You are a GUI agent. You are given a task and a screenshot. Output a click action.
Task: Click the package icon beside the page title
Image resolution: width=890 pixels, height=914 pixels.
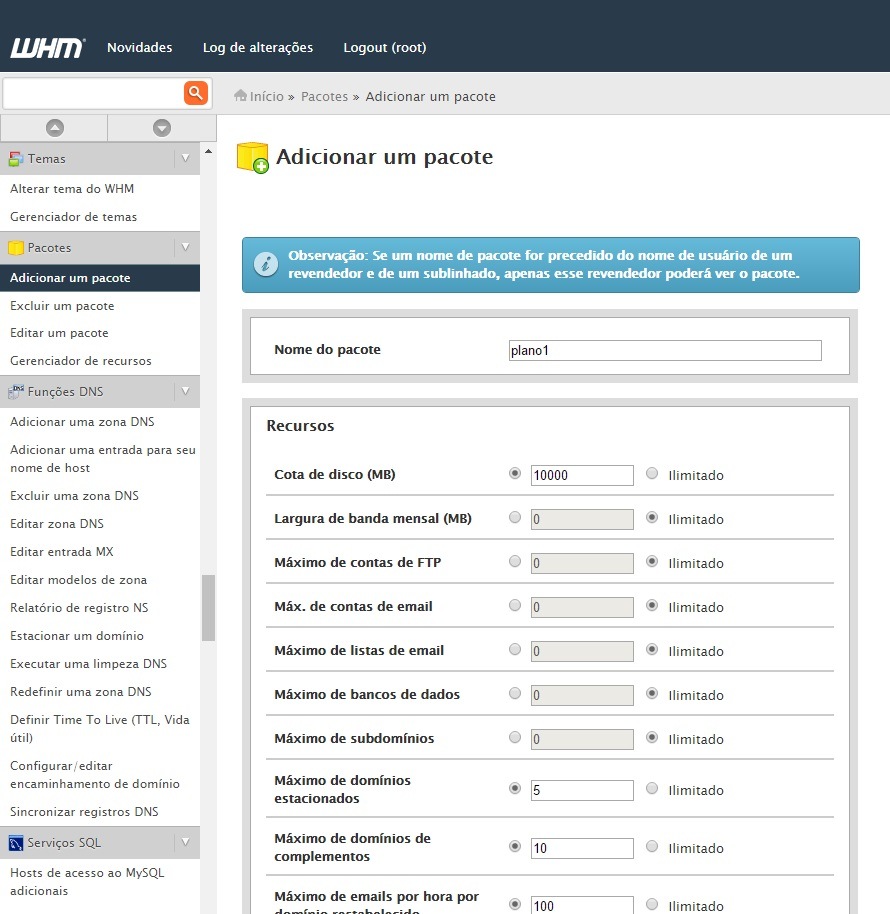tap(254, 157)
